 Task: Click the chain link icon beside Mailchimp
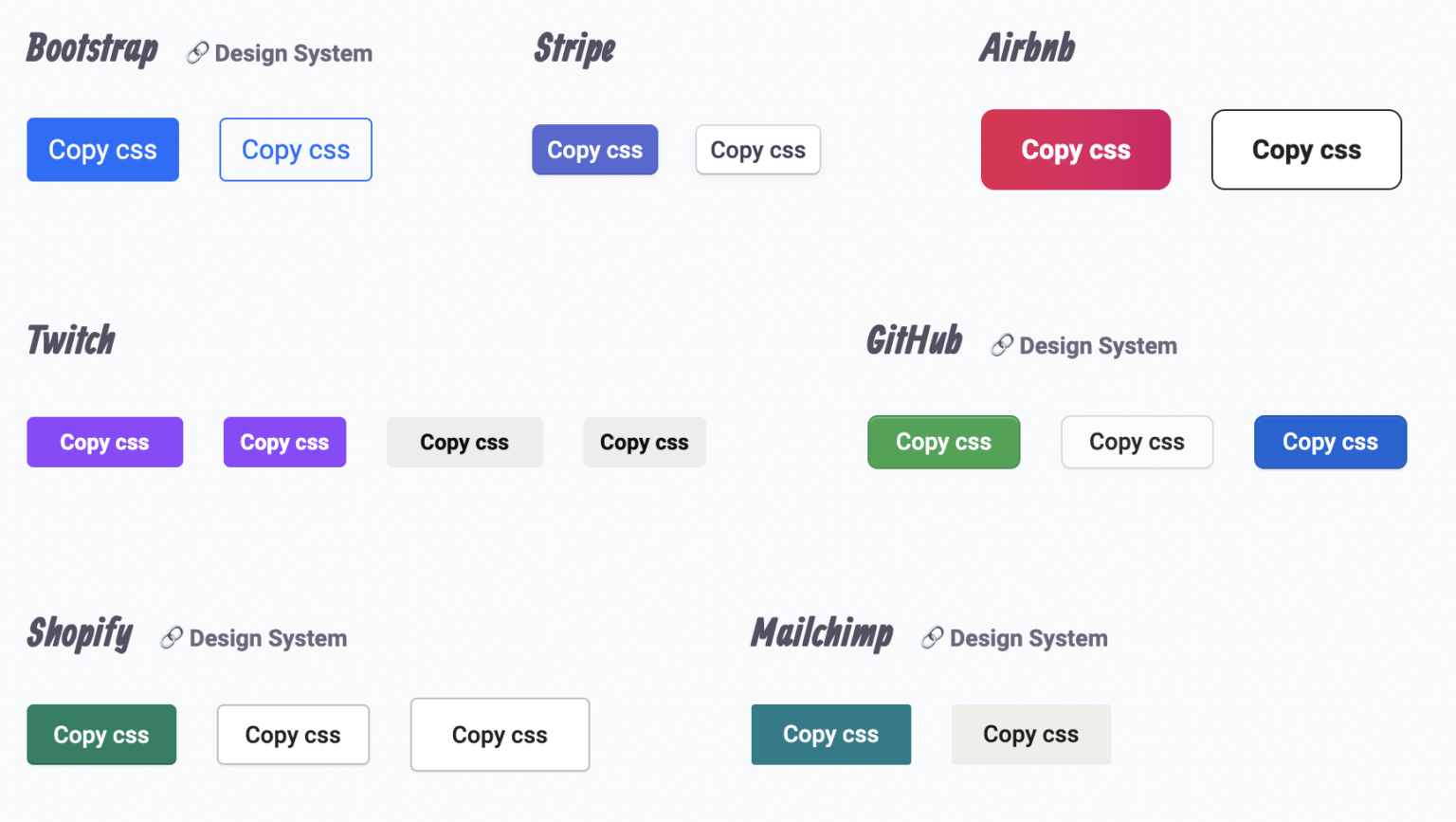(x=933, y=637)
